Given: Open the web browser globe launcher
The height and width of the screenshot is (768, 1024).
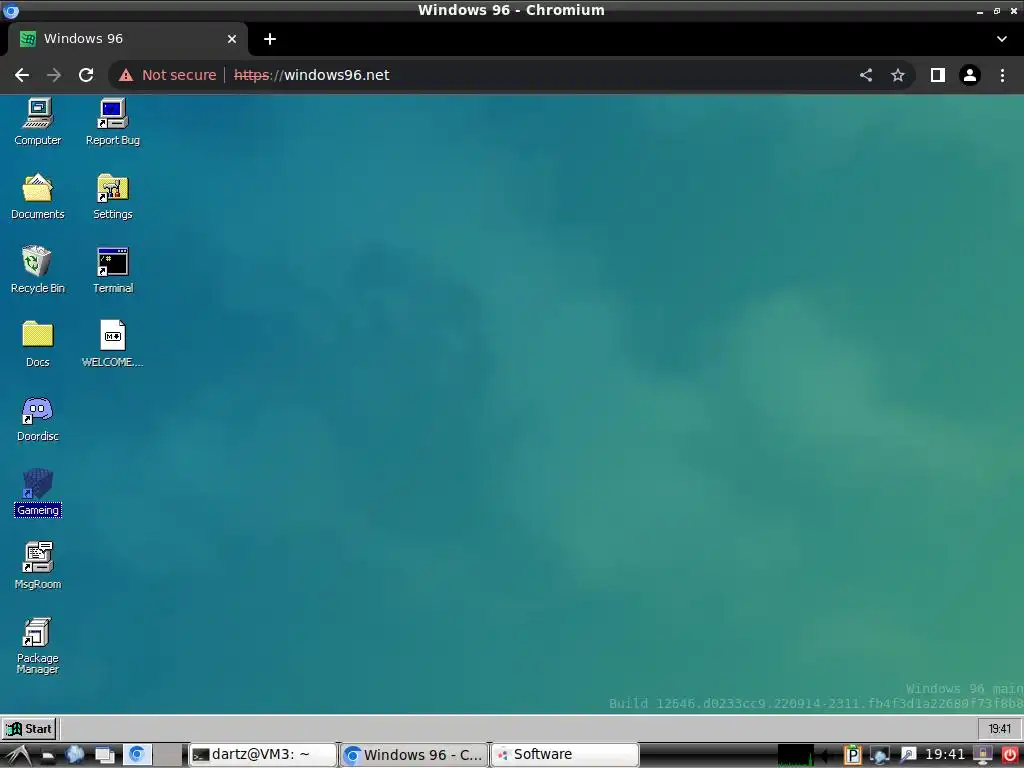Looking at the screenshot, I should [x=74, y=755].
